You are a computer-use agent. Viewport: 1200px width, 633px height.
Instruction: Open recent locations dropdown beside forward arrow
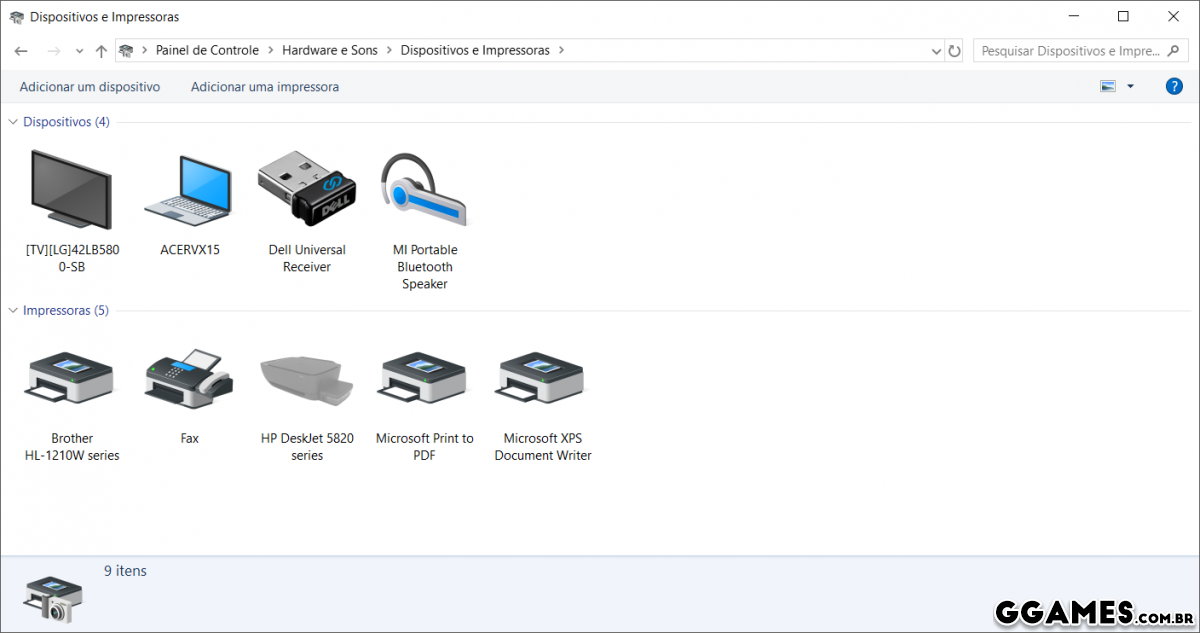79,51
